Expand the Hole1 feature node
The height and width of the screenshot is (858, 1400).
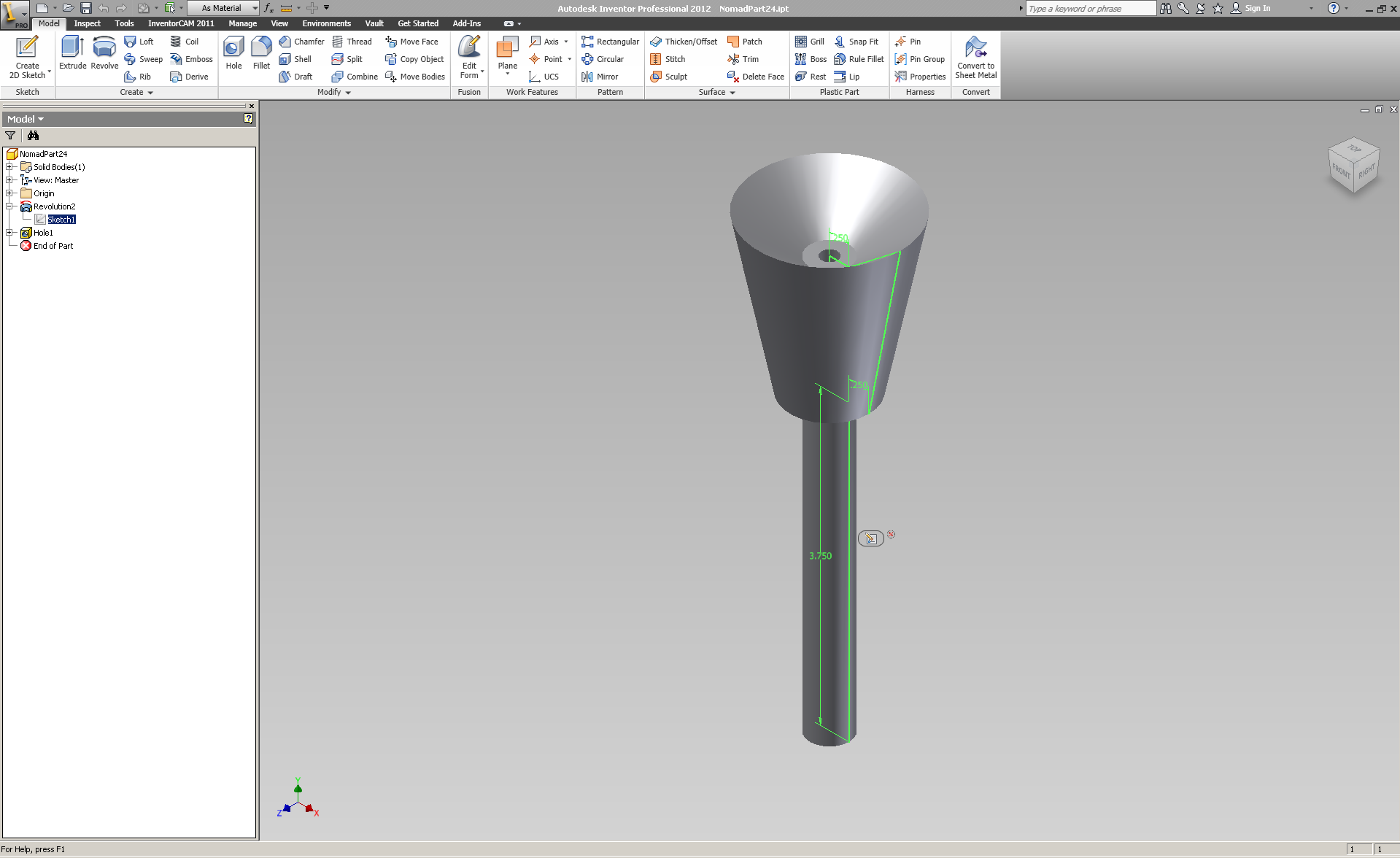(x=9, y=233)
